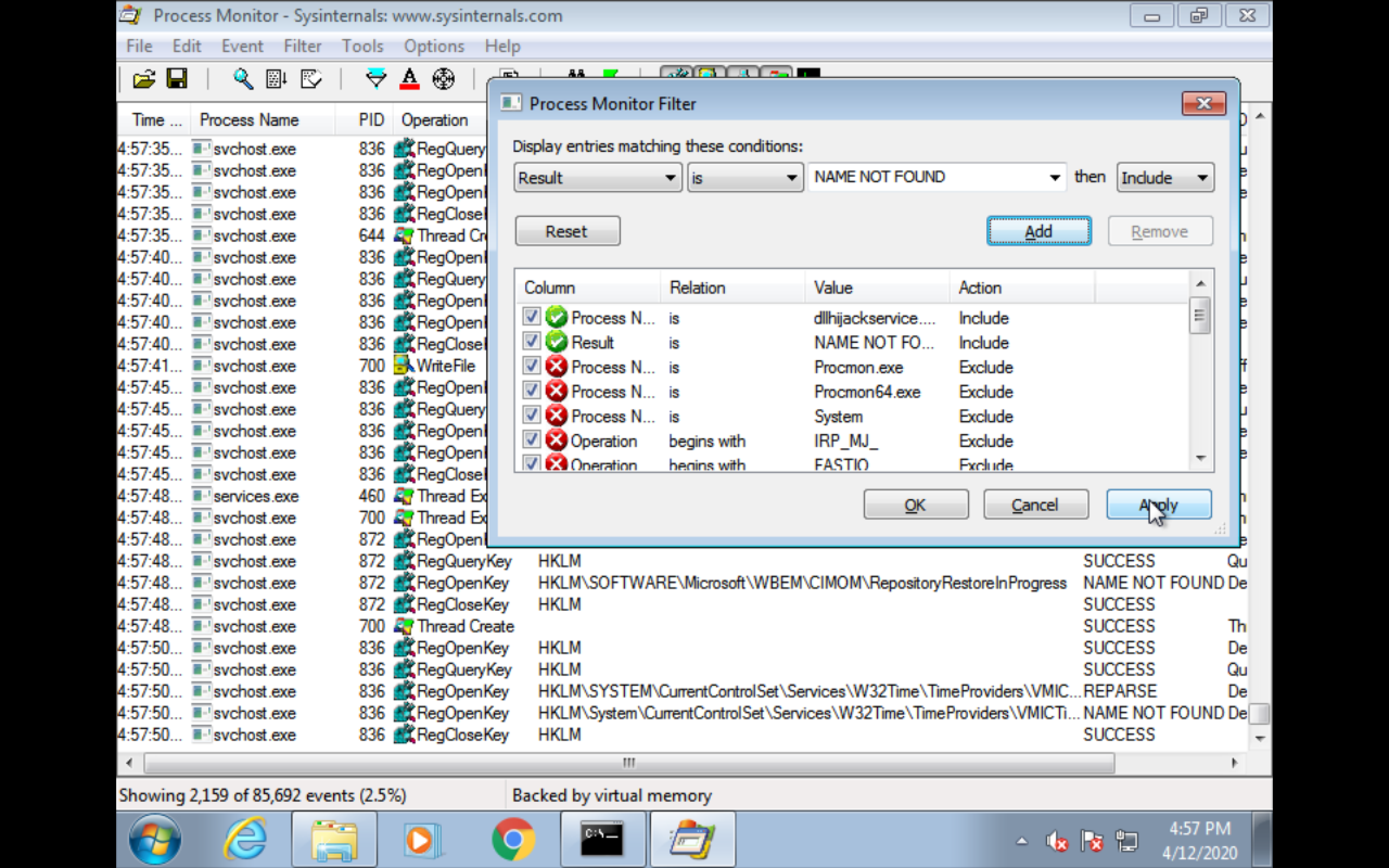Close the Process Monitor Filter dialog

[x=1203, y=103]
